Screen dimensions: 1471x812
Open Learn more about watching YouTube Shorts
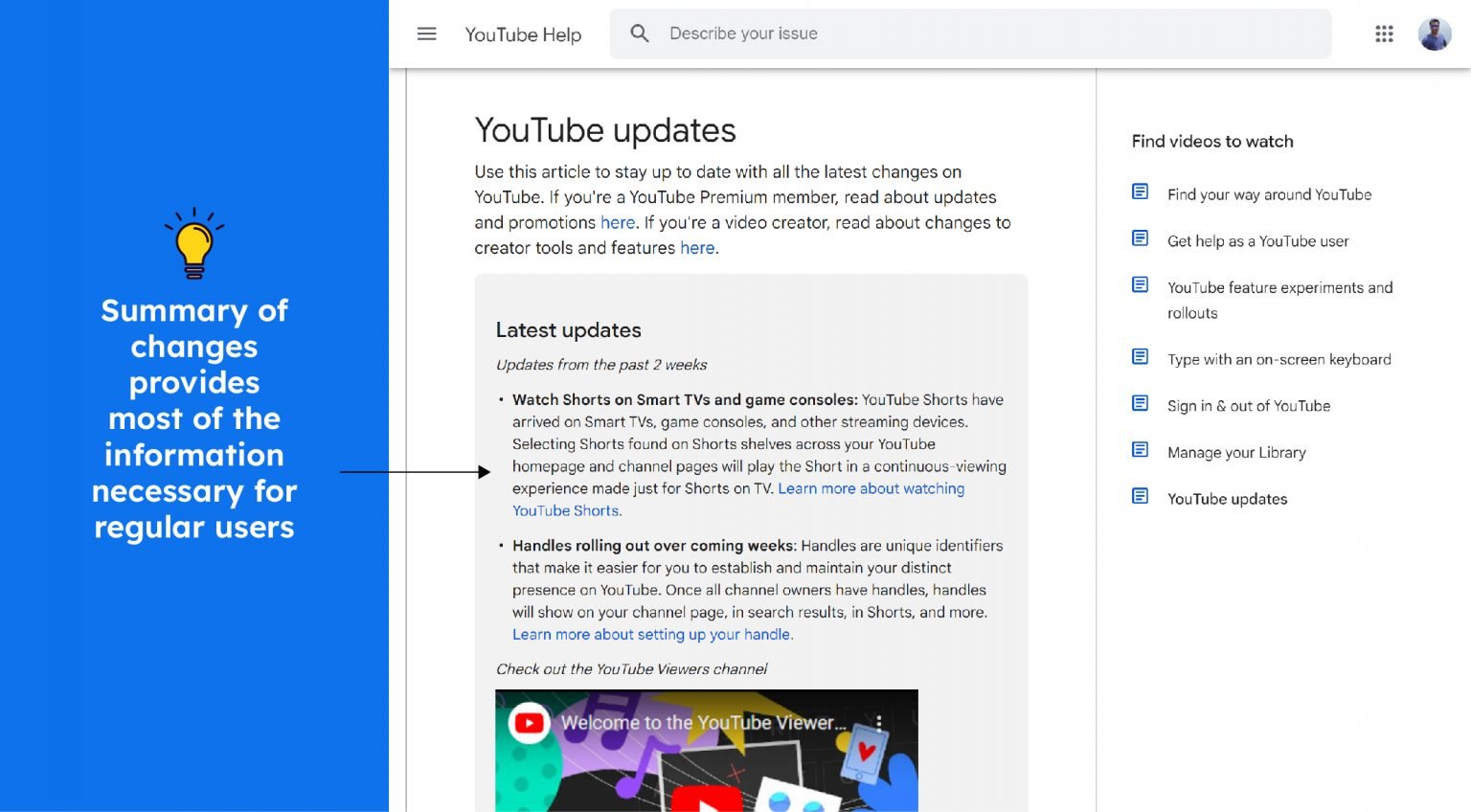tap(870, 488)
